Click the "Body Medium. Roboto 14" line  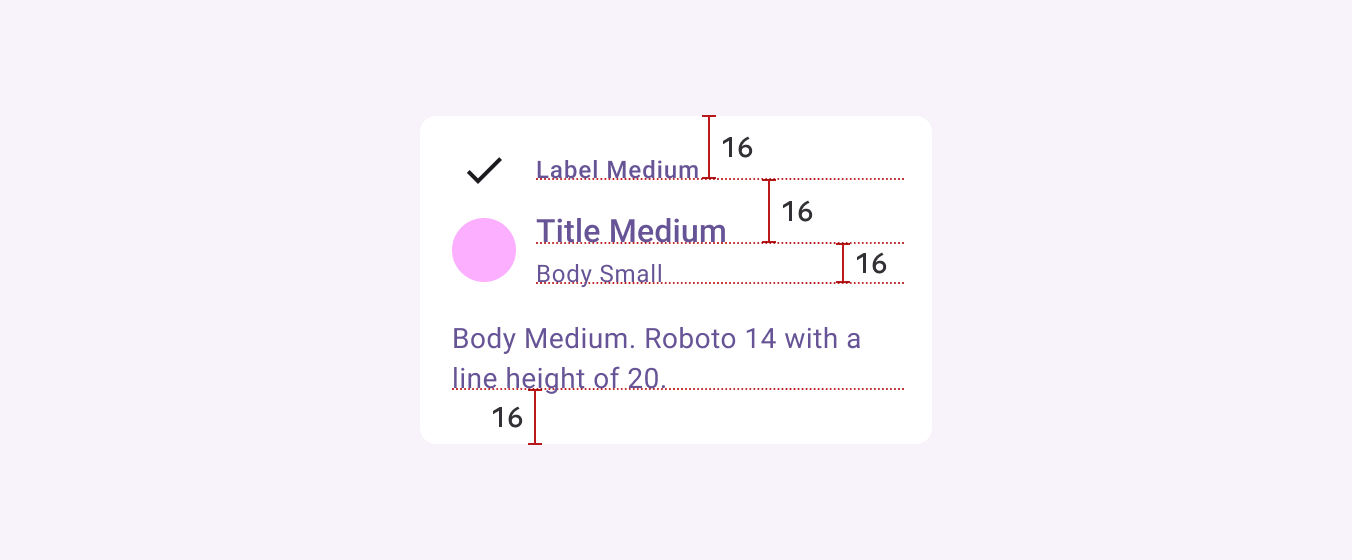coord(656,339)
